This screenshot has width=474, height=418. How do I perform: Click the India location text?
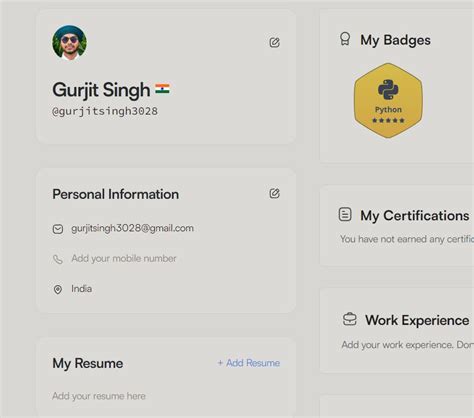click(x=82, y=289)
